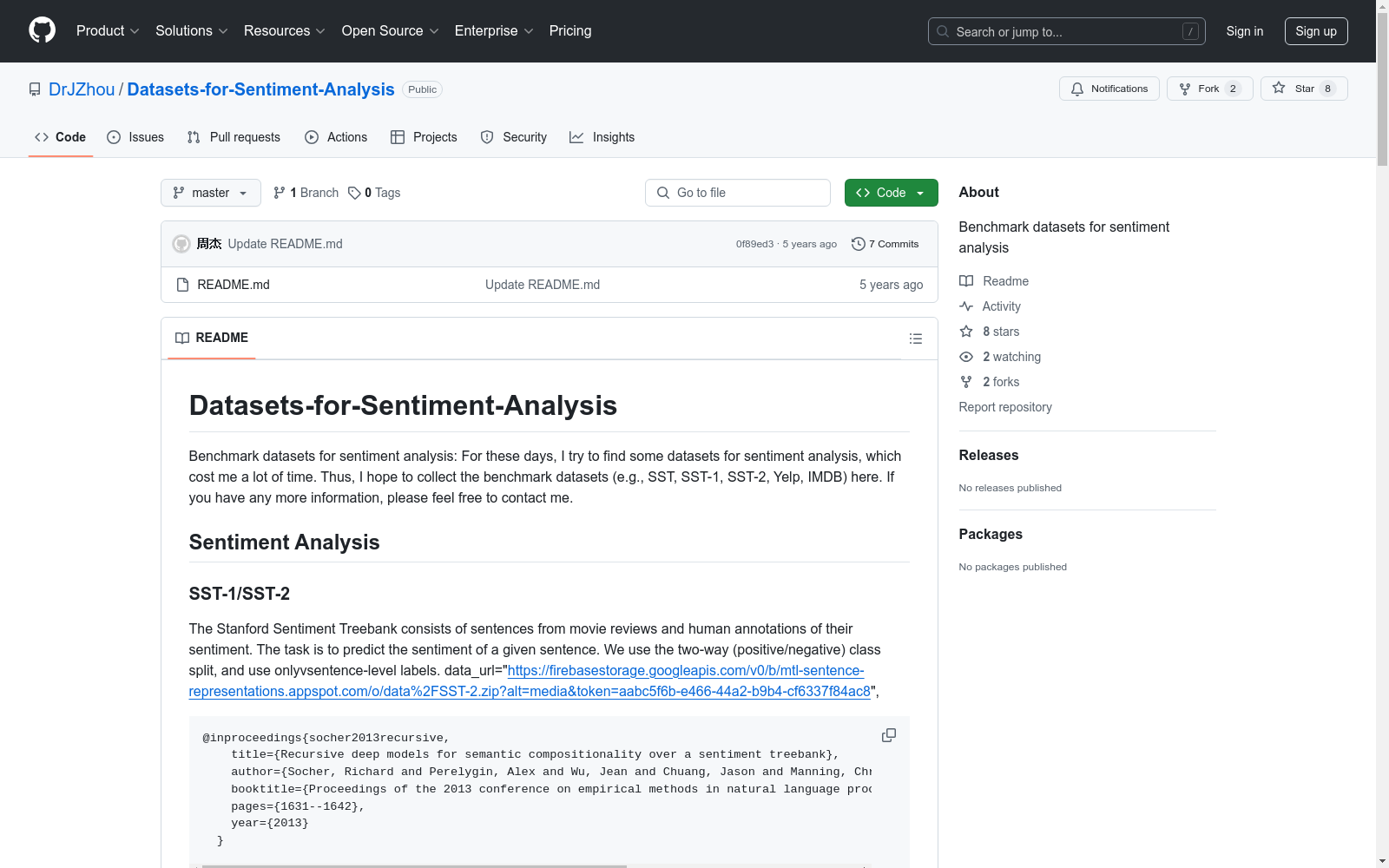
Task: Click the commit author avatar
Action: (x=181, y=244)
